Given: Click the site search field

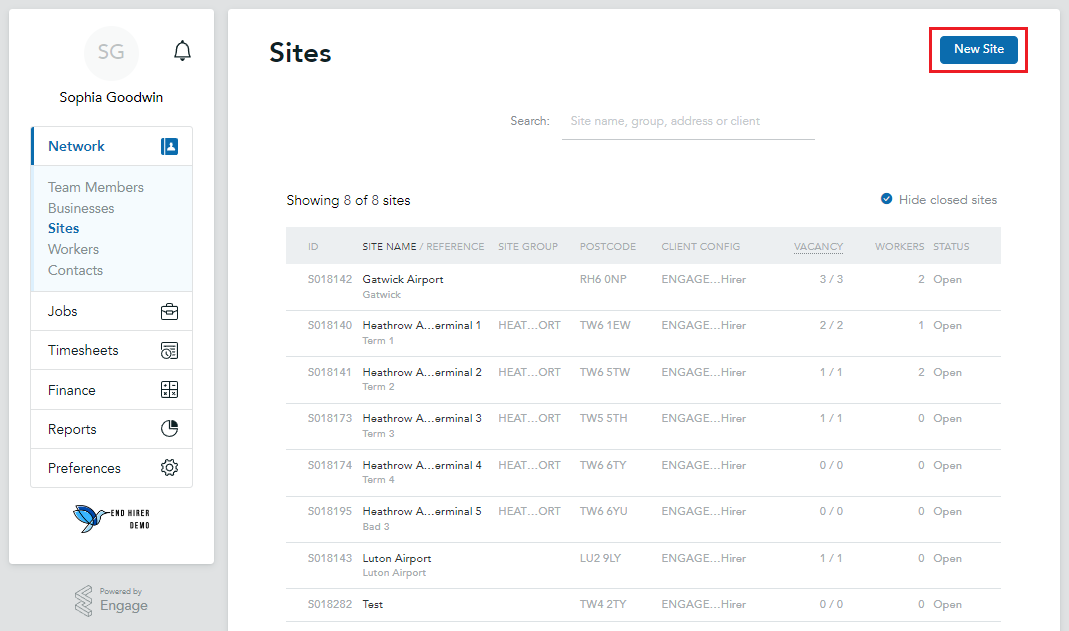Looking at the screenshot, I should click(x=688, y=121).
